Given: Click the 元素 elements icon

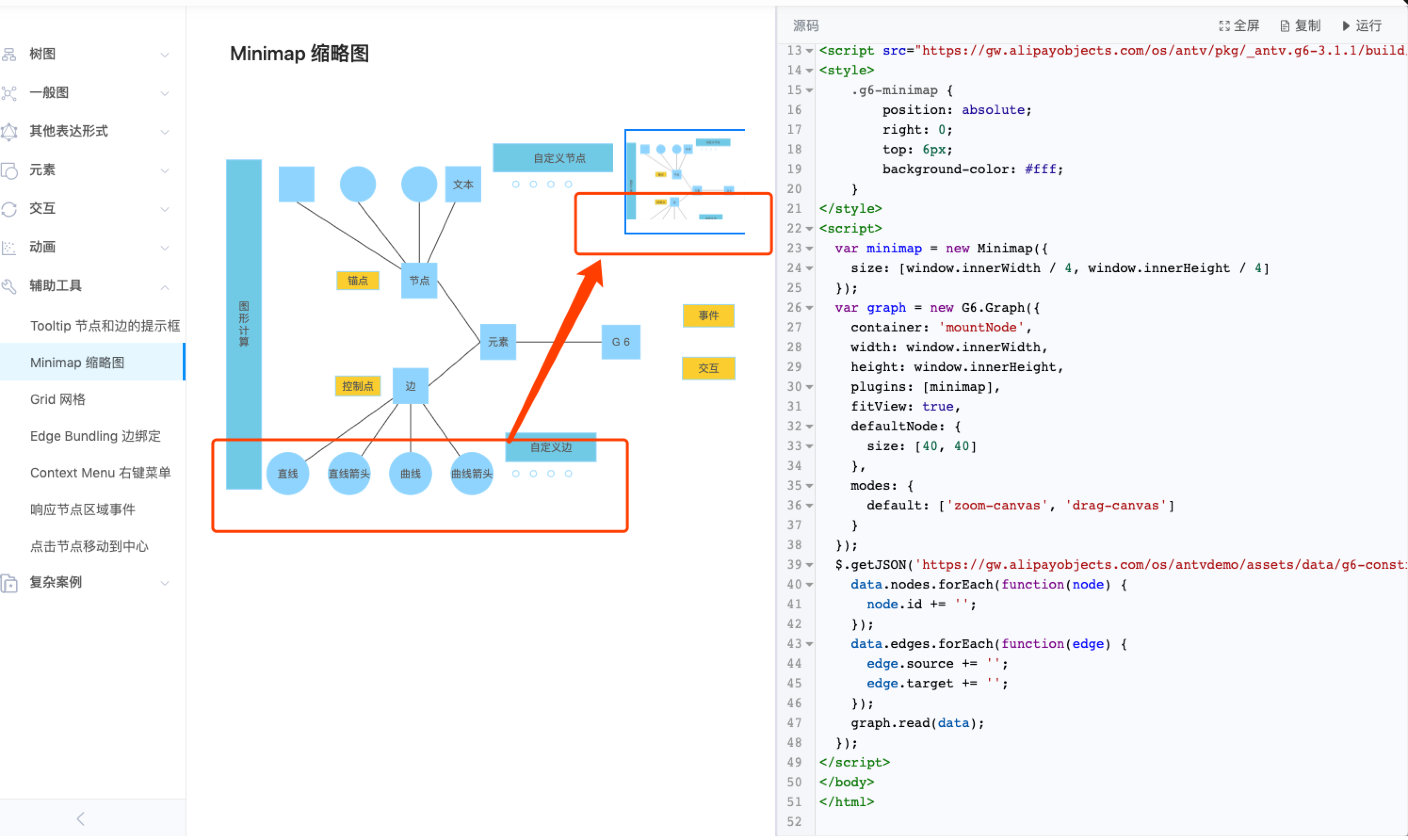Looking at the screenshot, I should click(x=9, y=170).
